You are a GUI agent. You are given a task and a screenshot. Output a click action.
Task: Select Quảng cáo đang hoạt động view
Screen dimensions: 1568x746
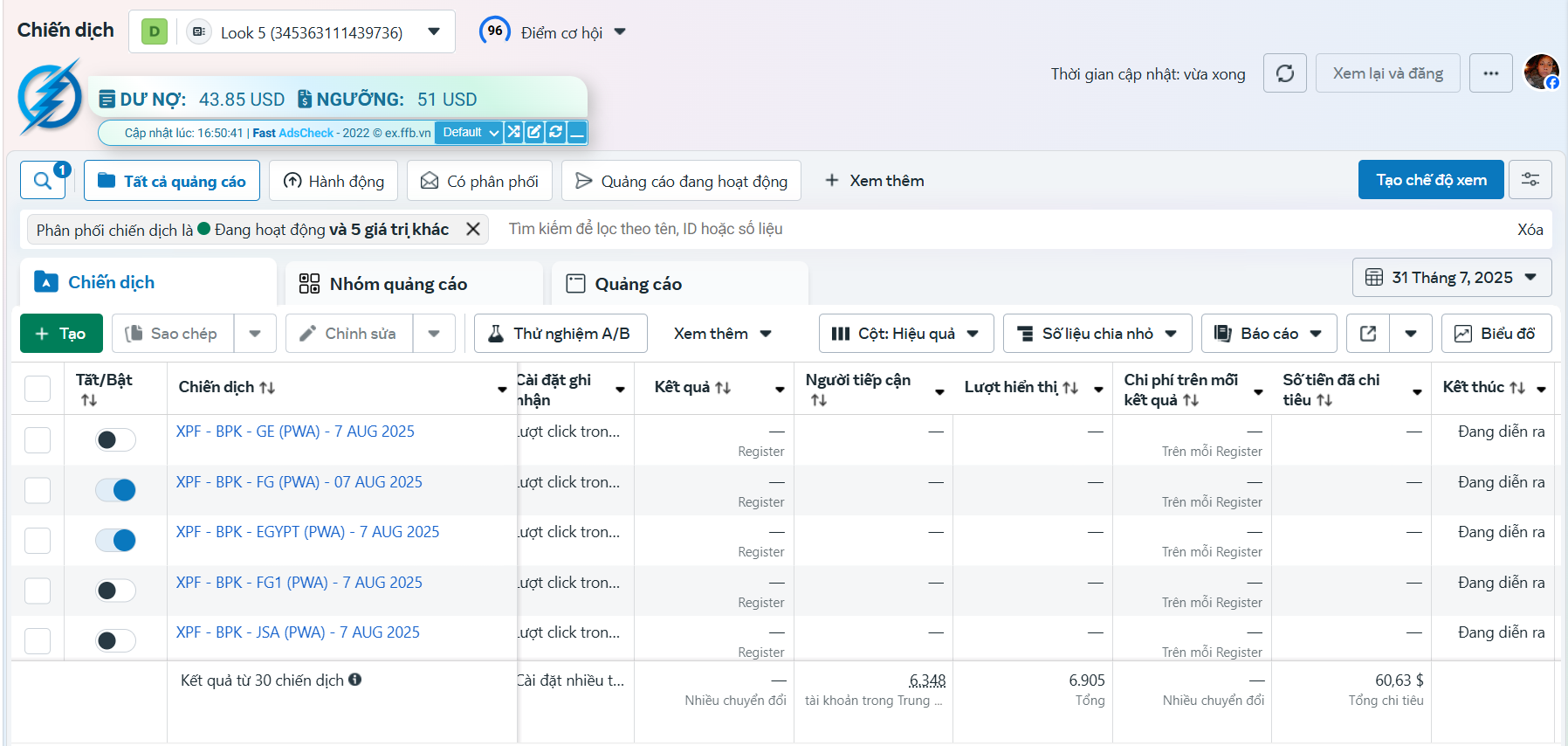pos(681,181)
